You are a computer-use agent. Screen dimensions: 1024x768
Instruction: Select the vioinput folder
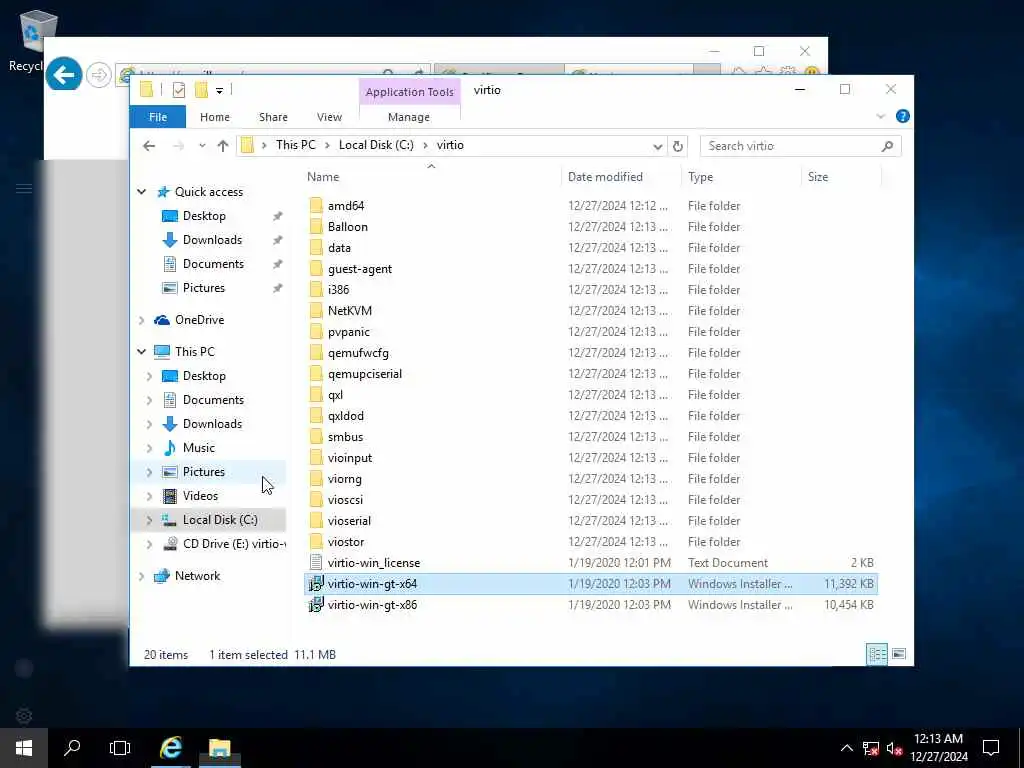[x=349, y=458]
